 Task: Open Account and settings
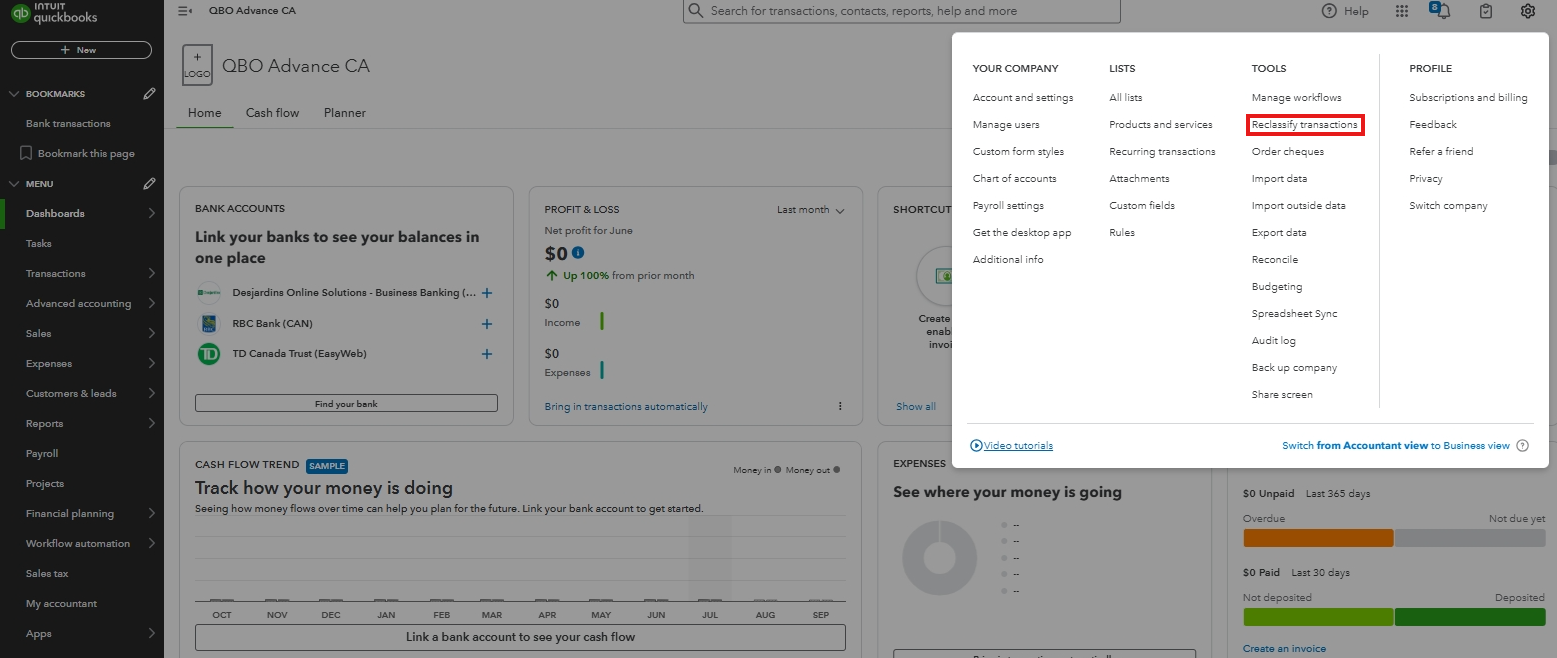1023,98
